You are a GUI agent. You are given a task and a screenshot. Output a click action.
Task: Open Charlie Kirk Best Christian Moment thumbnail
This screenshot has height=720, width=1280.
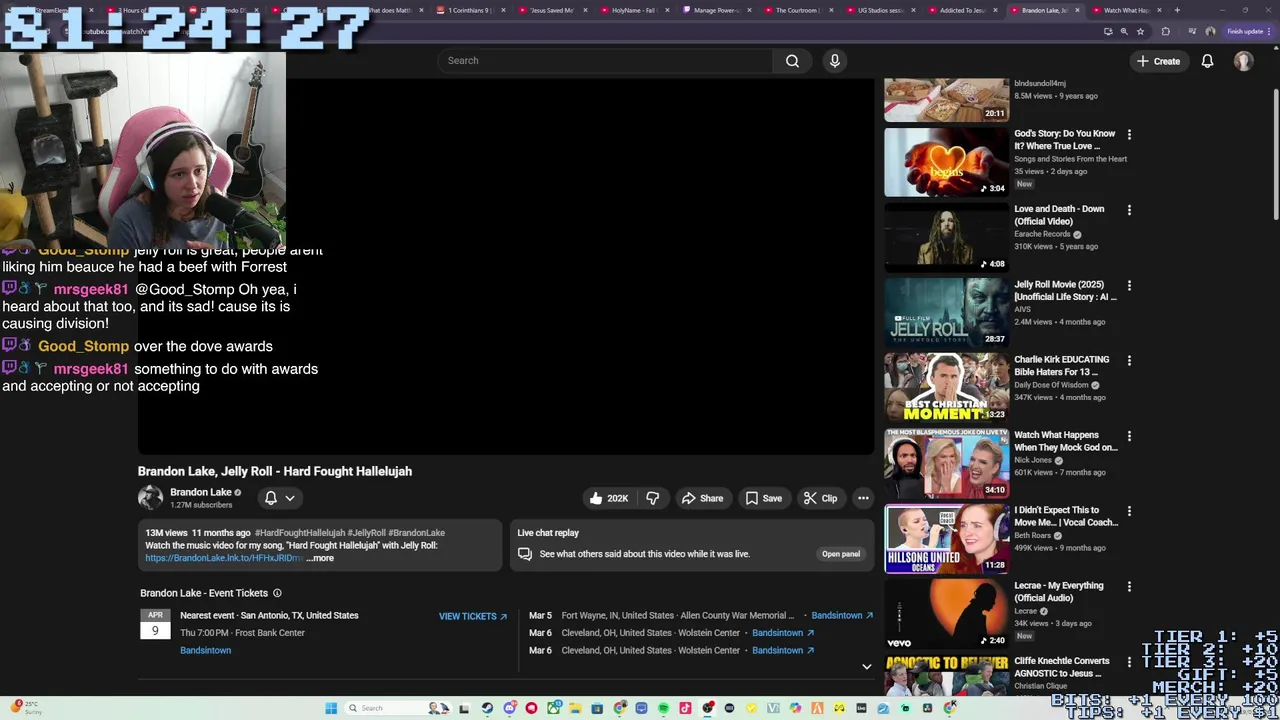tap(946, 388)
